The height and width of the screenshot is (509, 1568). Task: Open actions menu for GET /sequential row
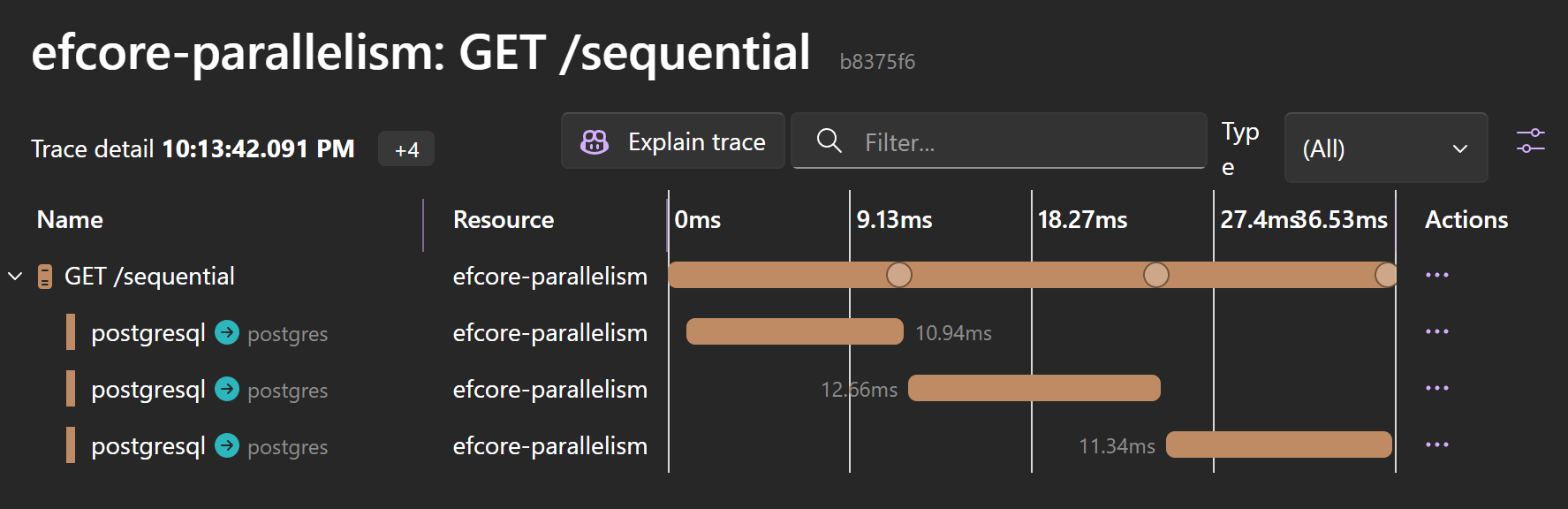pos(1437,275)
